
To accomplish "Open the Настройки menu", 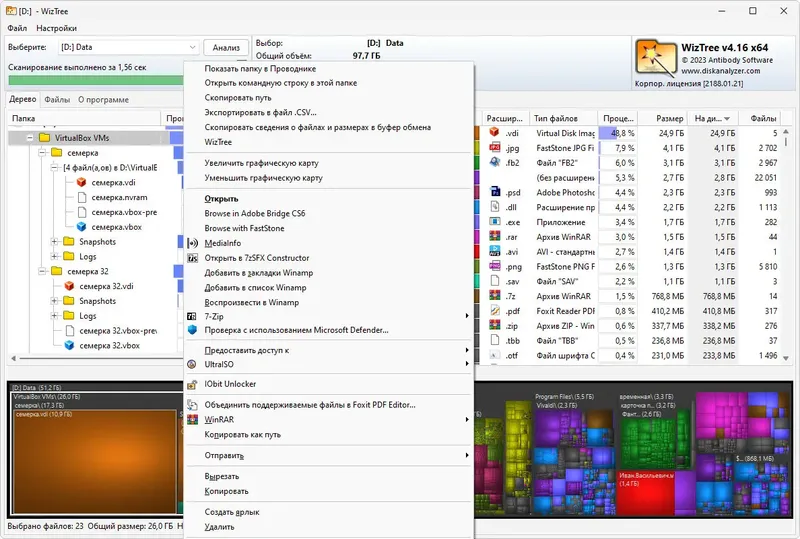I will coord(56,28).
